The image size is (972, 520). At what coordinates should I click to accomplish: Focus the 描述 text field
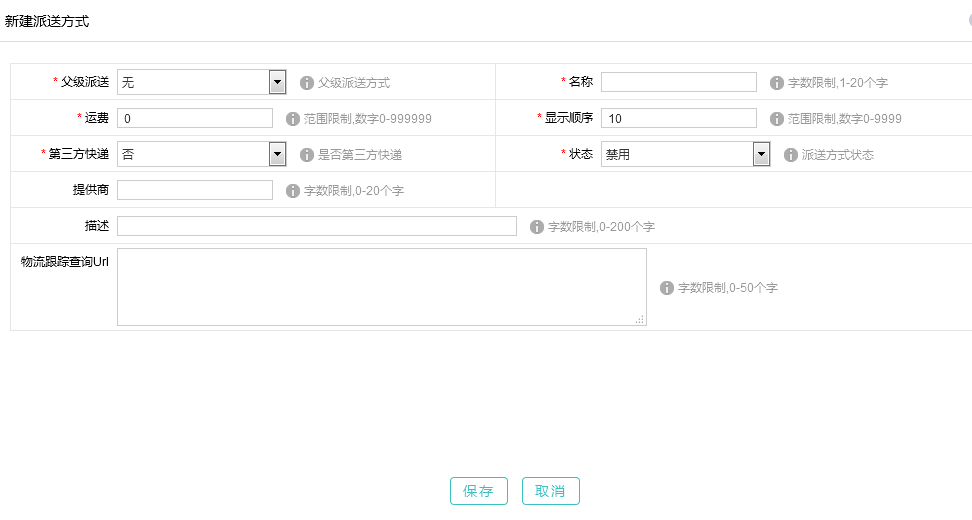pos(316,226)
